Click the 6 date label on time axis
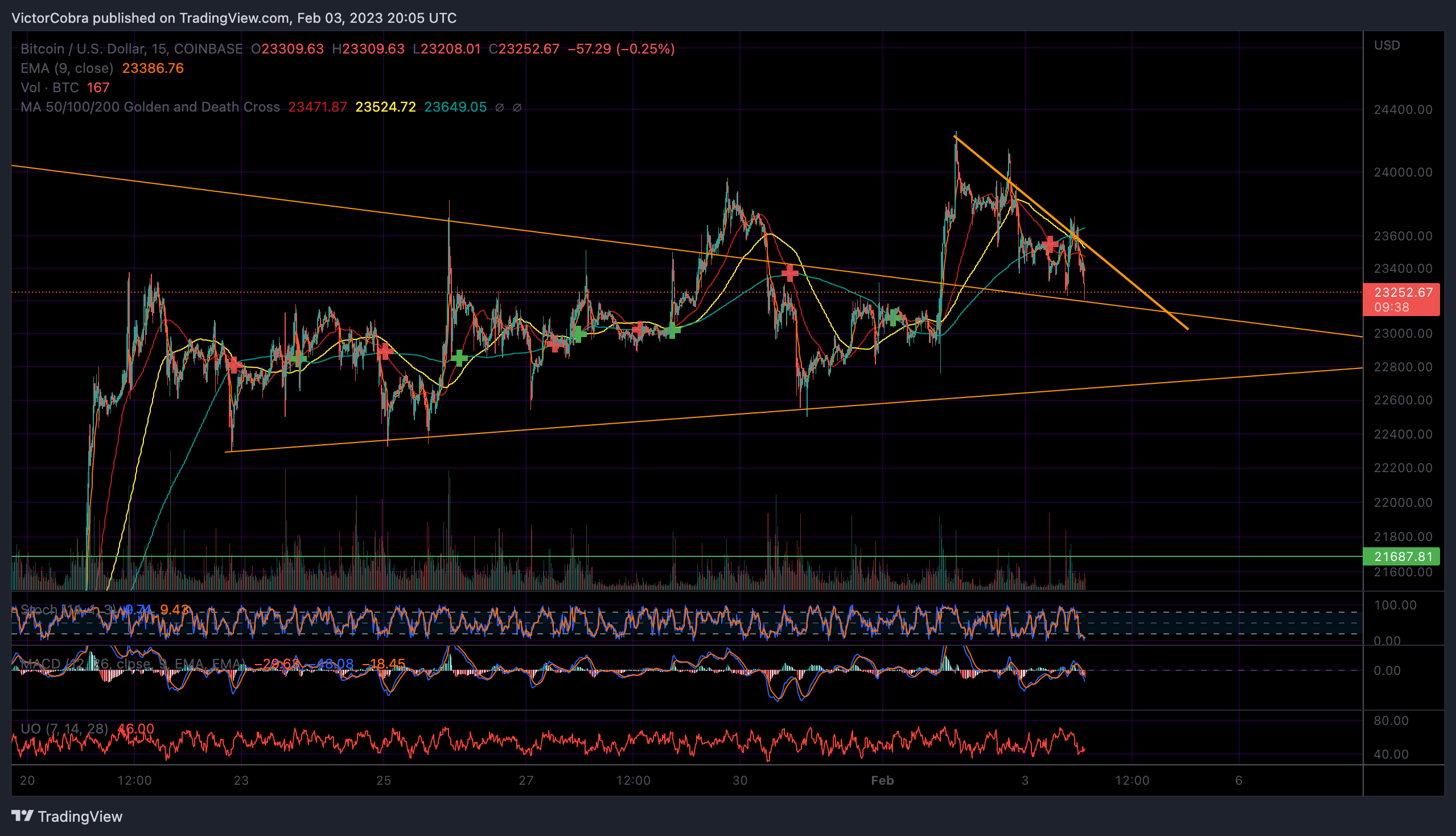 1239,781
